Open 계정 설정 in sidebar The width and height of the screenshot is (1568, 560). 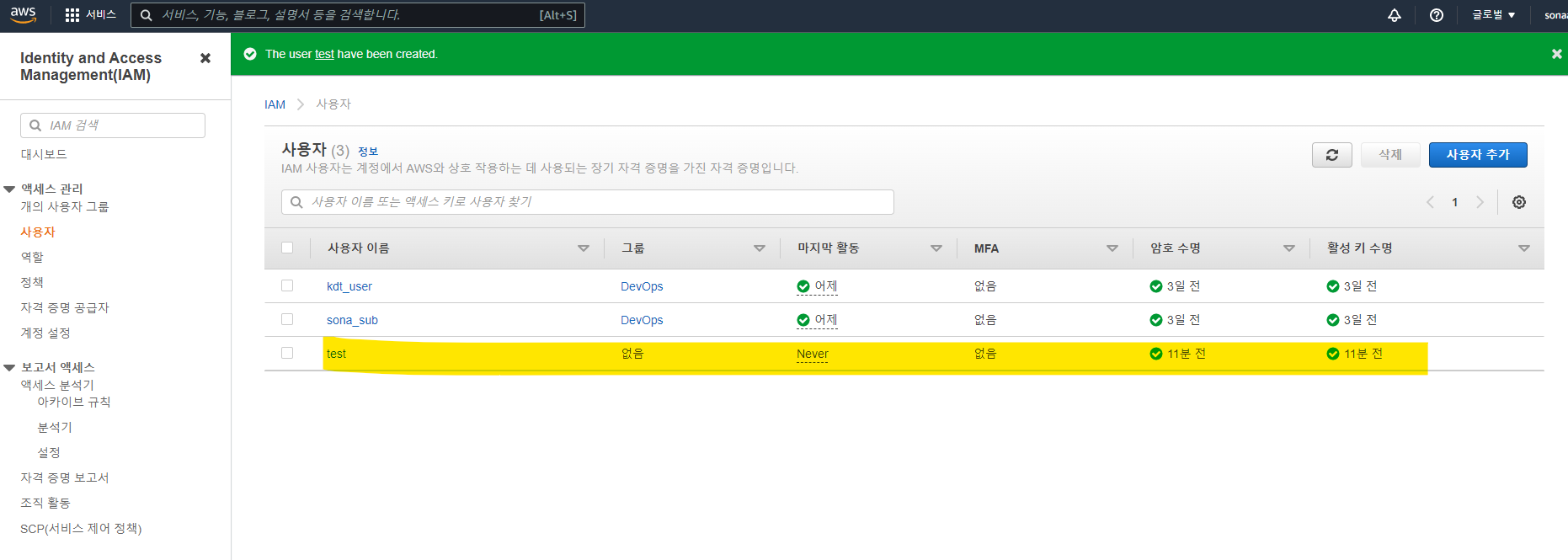click(x=45, y=333)
